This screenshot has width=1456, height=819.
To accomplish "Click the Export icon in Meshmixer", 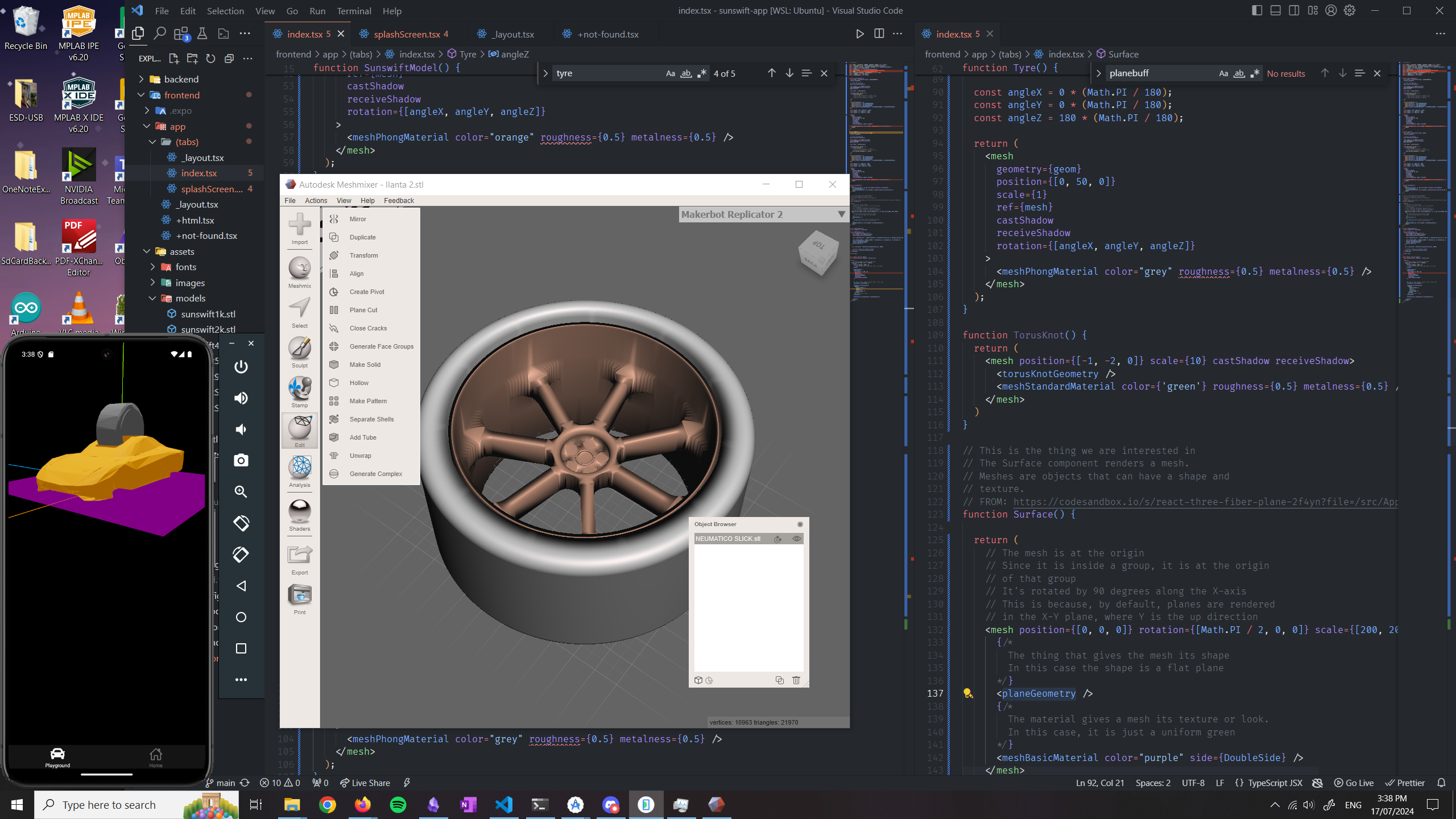I will pos(300,559).
